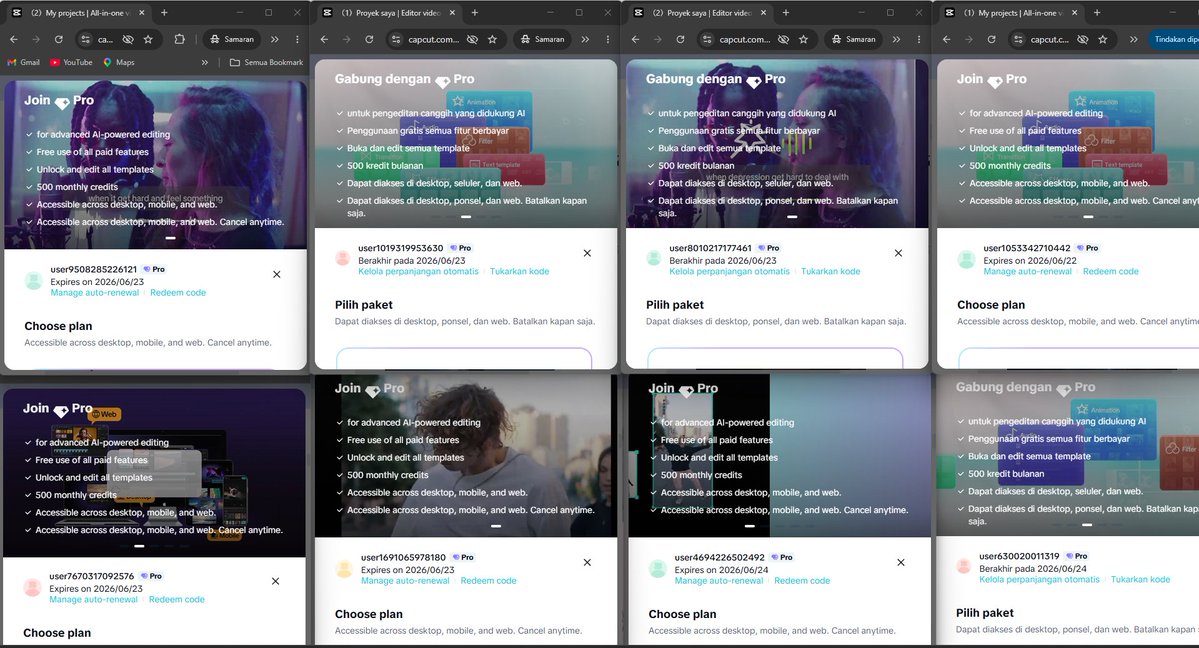1199x648 pixels.
Task: Open Extensions puzzle icon in (2) My projects window
Action: point(180,39)
